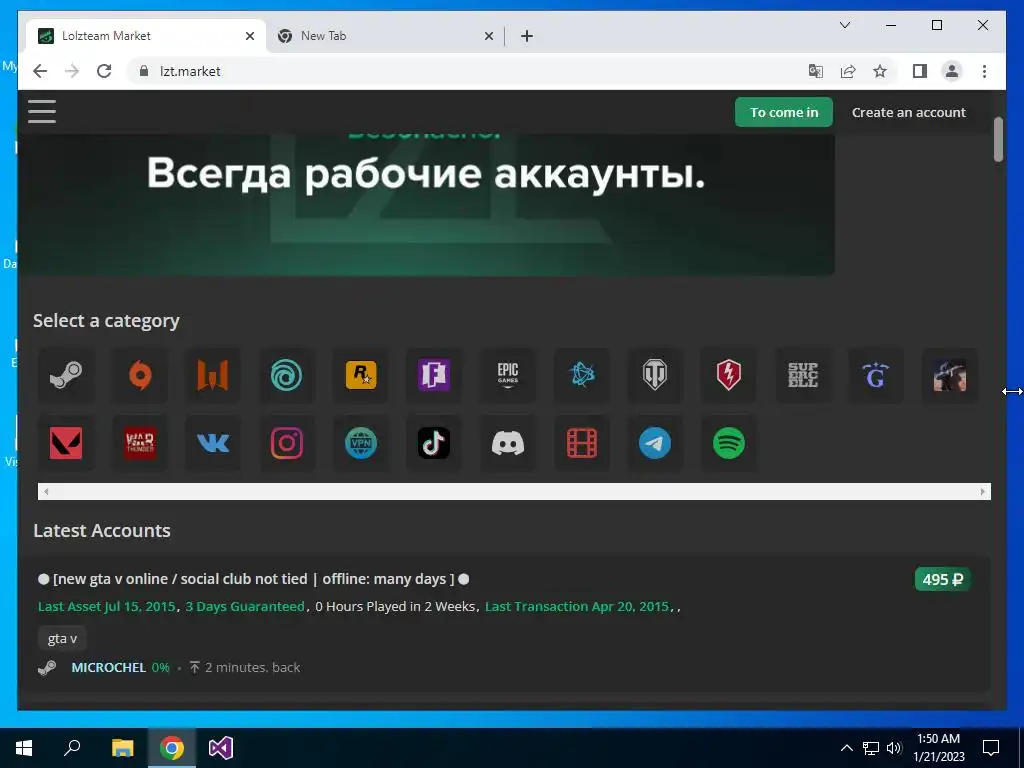The width and height of the screenshot is (1024, 768).
Task: Click Last Asset Jul 15, 2015 text
Action: point(106,607)
